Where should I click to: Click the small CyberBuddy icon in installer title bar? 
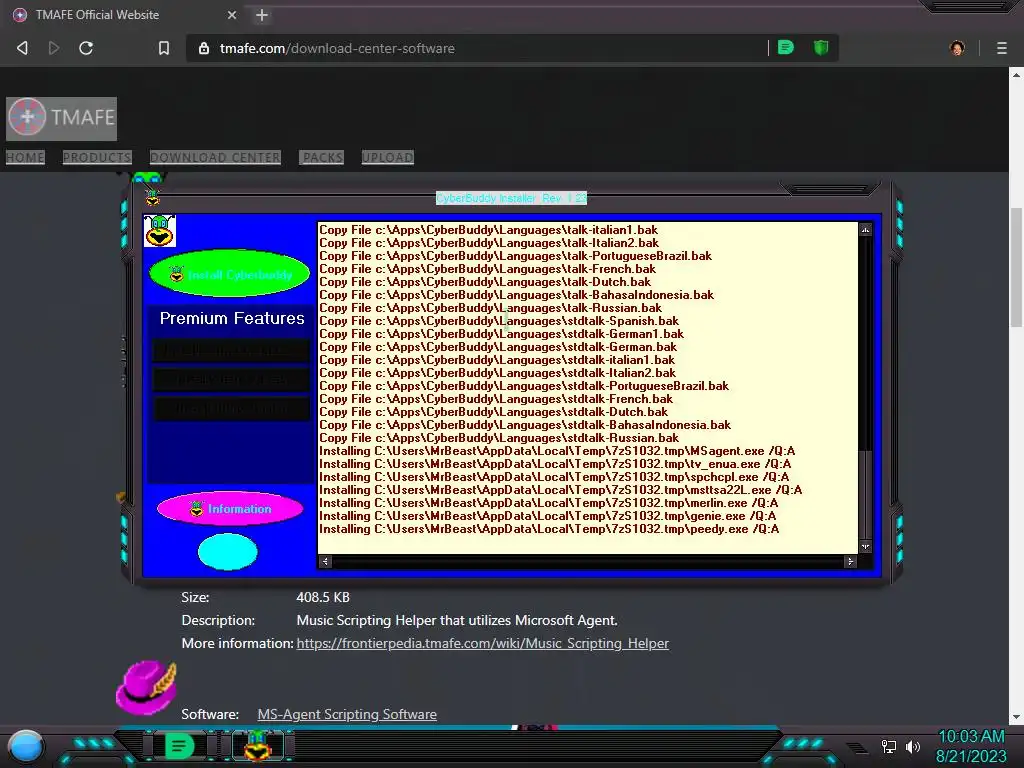point(153,197)
